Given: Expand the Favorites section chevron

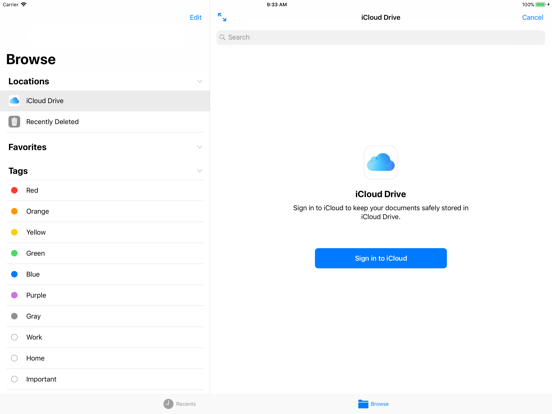Looking at the screenshot, I should 200,147.
